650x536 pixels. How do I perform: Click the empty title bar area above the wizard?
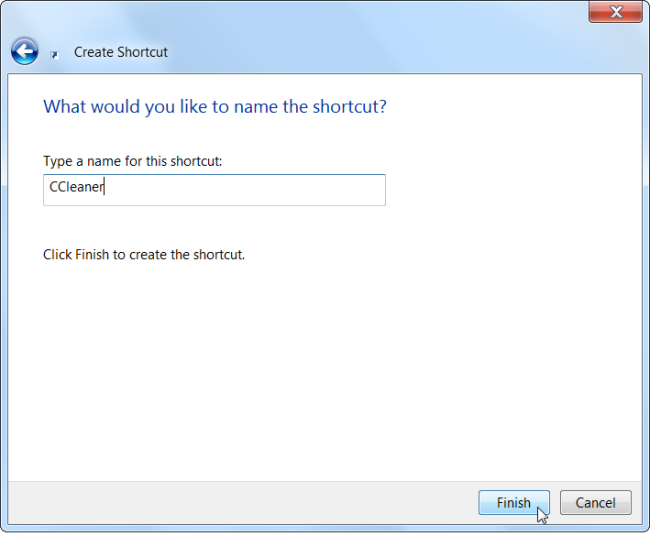(300, 14)
